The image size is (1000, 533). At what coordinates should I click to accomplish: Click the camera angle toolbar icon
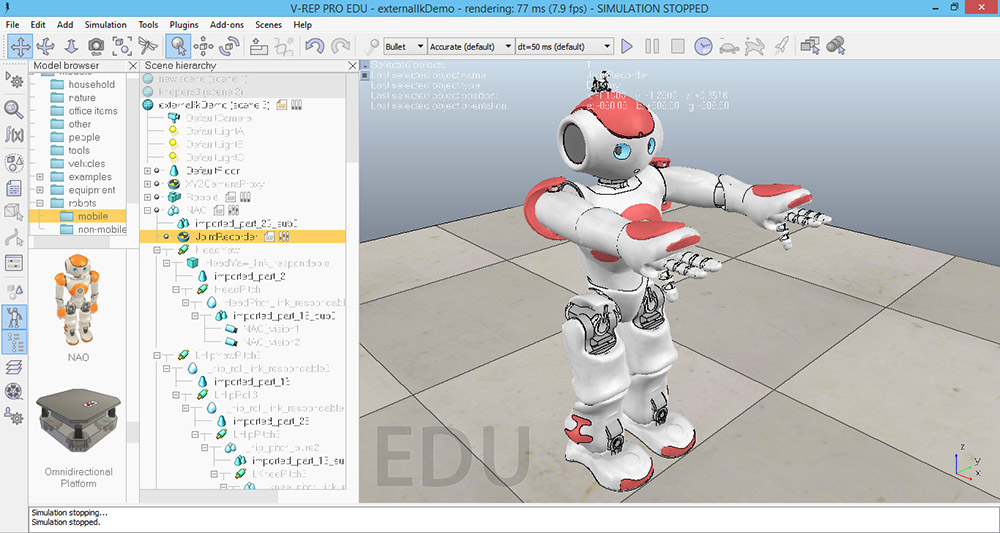coord(96,47)
